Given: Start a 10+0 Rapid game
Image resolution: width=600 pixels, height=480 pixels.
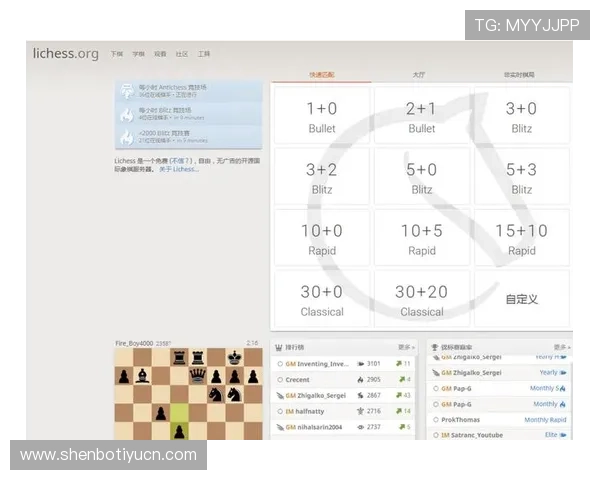Looking at the screenshot, I should 322,238.
